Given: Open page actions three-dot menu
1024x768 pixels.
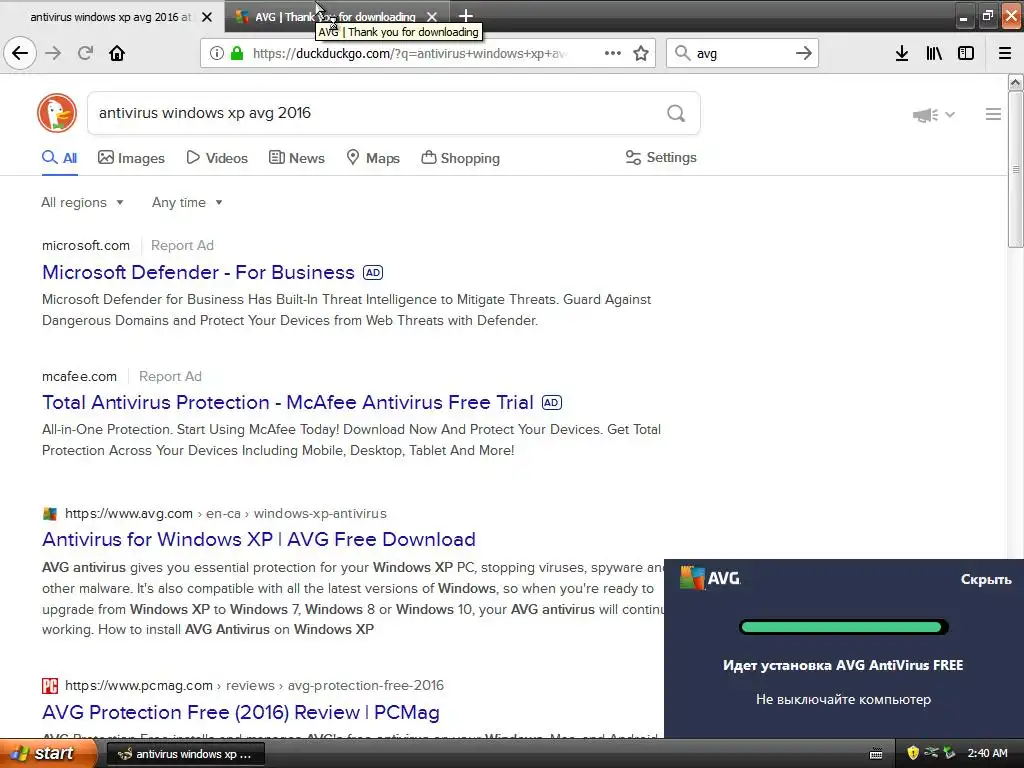Looking at the screenshot, I should (613, 53).
